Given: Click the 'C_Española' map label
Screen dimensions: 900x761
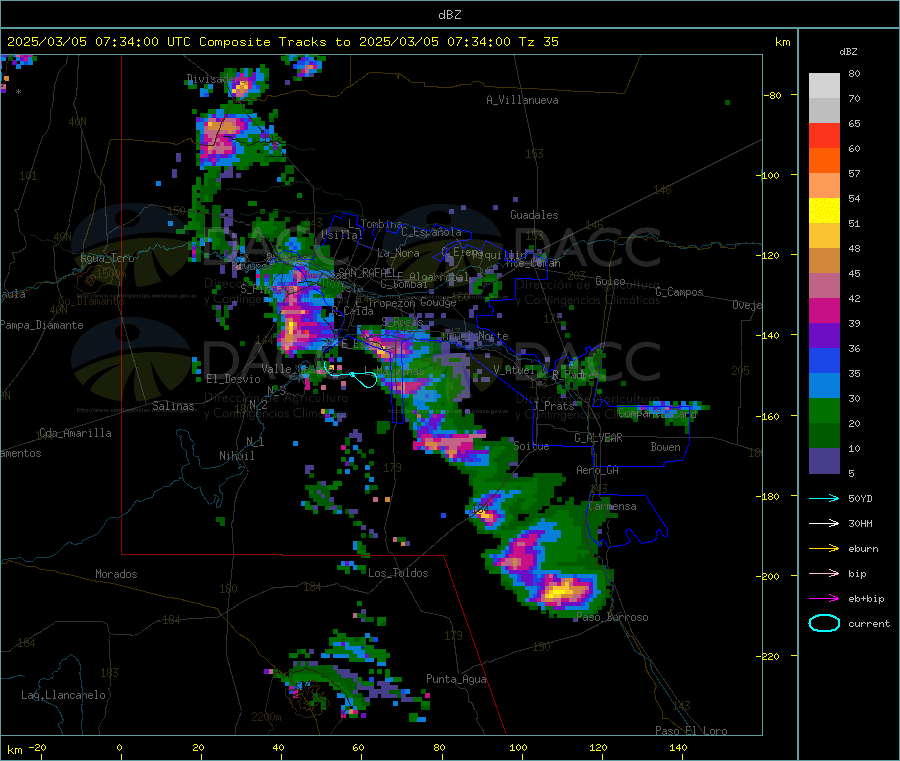Looking at the screenshot, I should click(431, 232).
